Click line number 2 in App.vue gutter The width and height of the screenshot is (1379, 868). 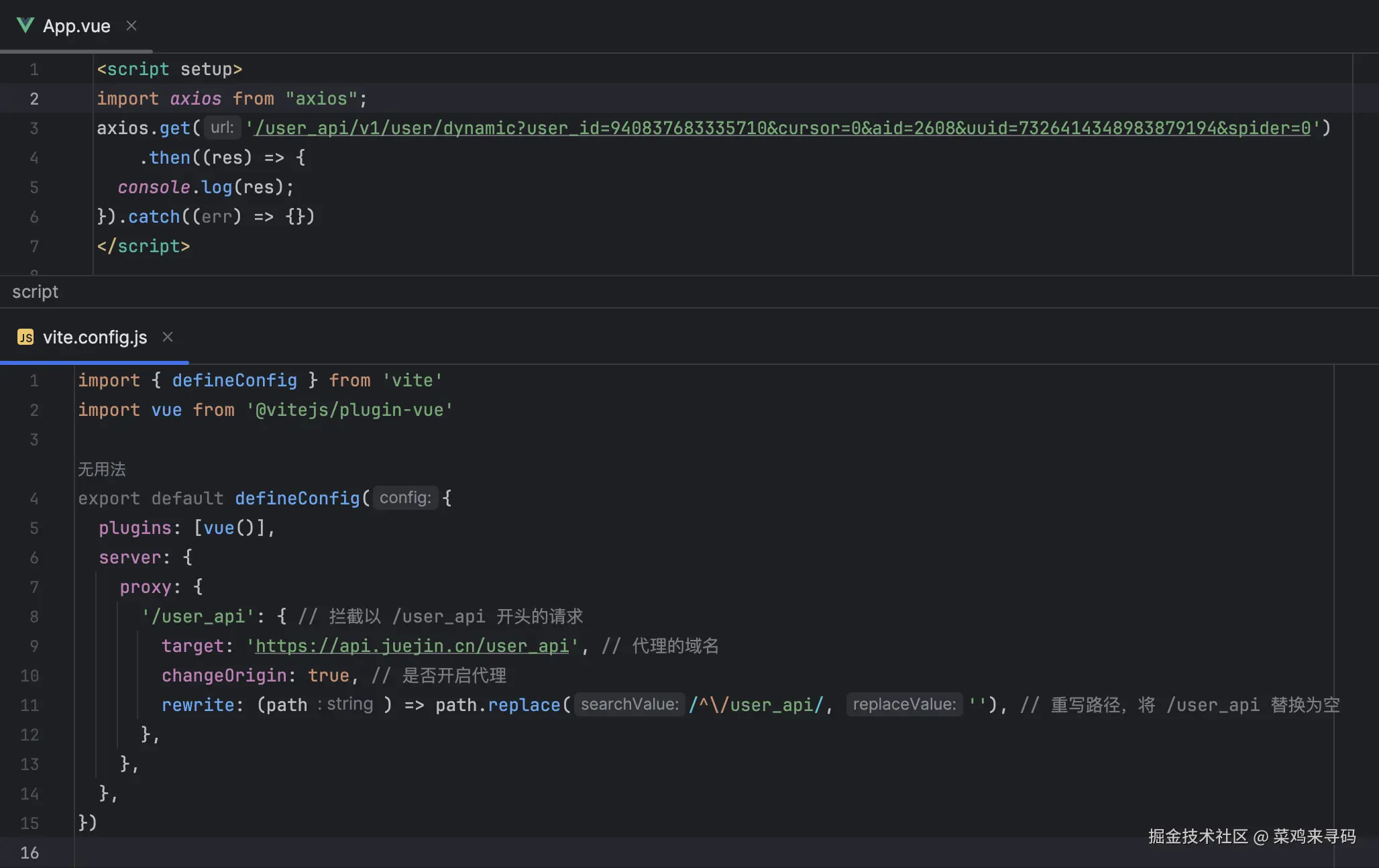(x=34, y=99)
